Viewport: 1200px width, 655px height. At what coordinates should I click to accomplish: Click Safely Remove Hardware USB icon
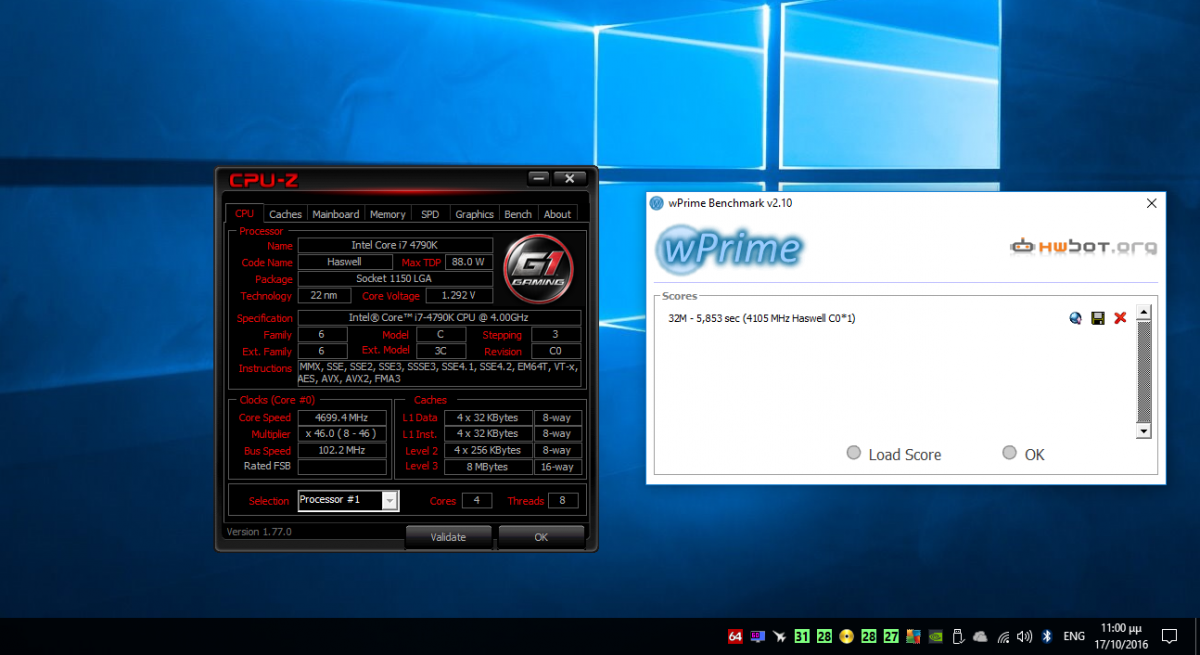[x=957, y=636]
